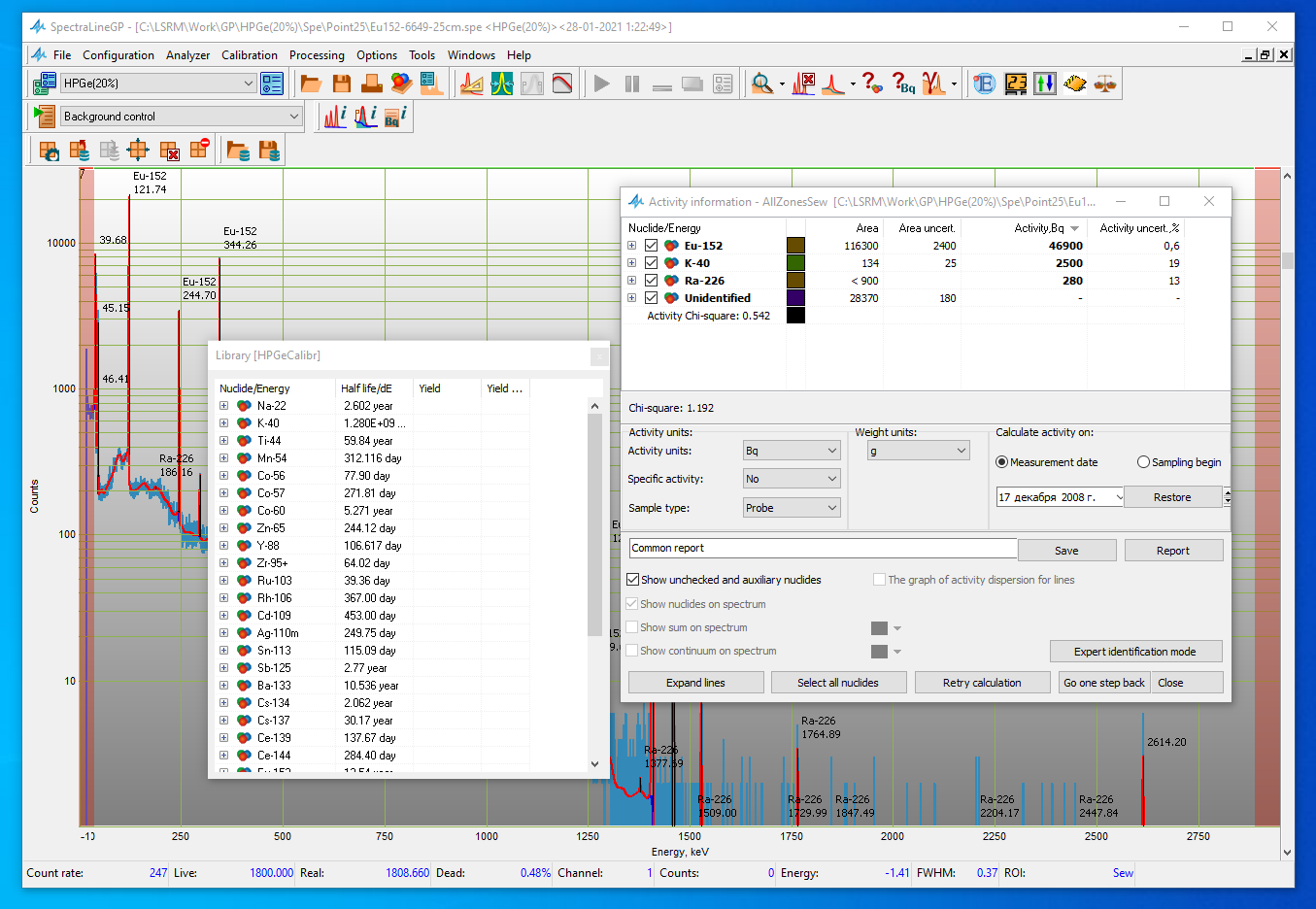
Task: Click the green-blue up/down arrows icon
Action: [x=1045, y=84]
